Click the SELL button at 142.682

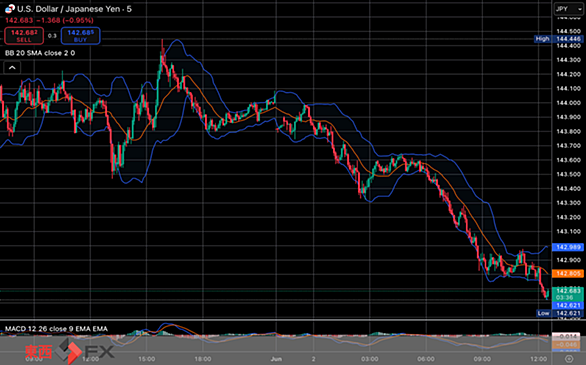coord(24,36)
